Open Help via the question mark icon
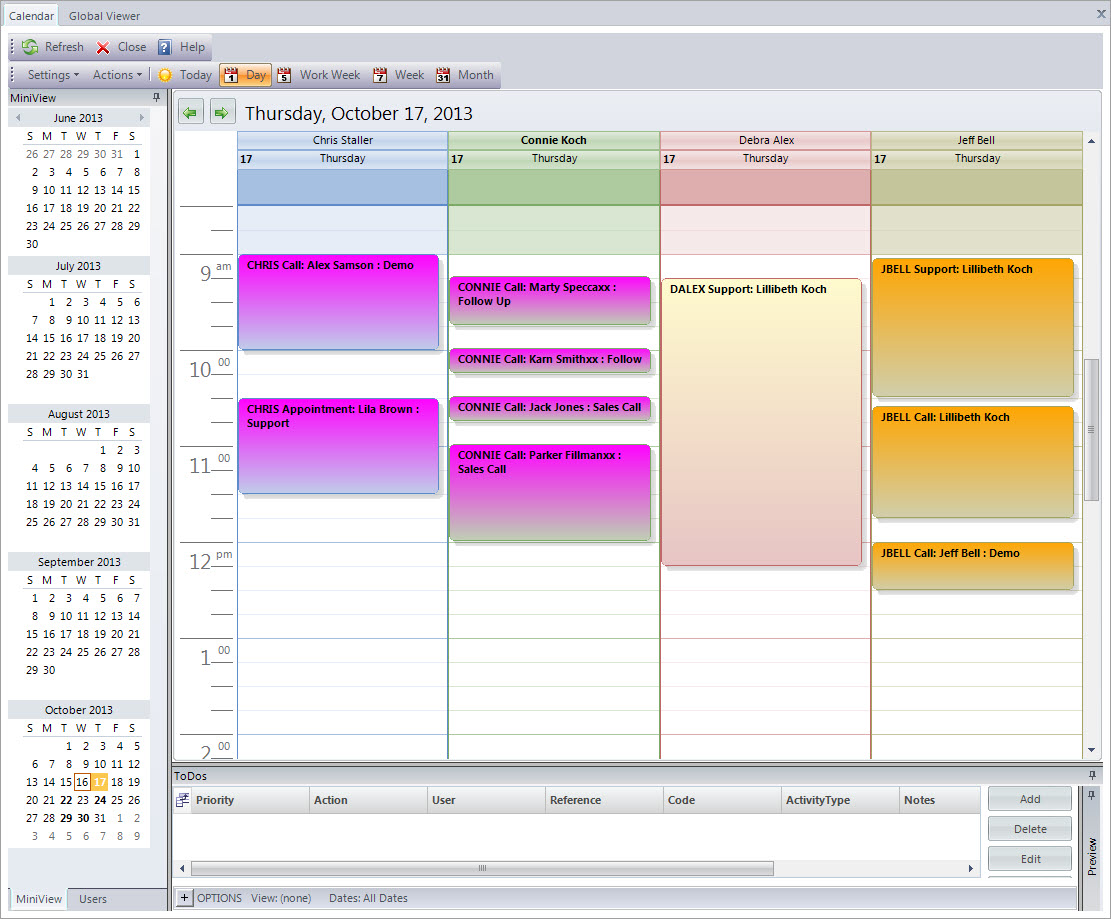1111x919 pixels. click(x=164, y=47)
